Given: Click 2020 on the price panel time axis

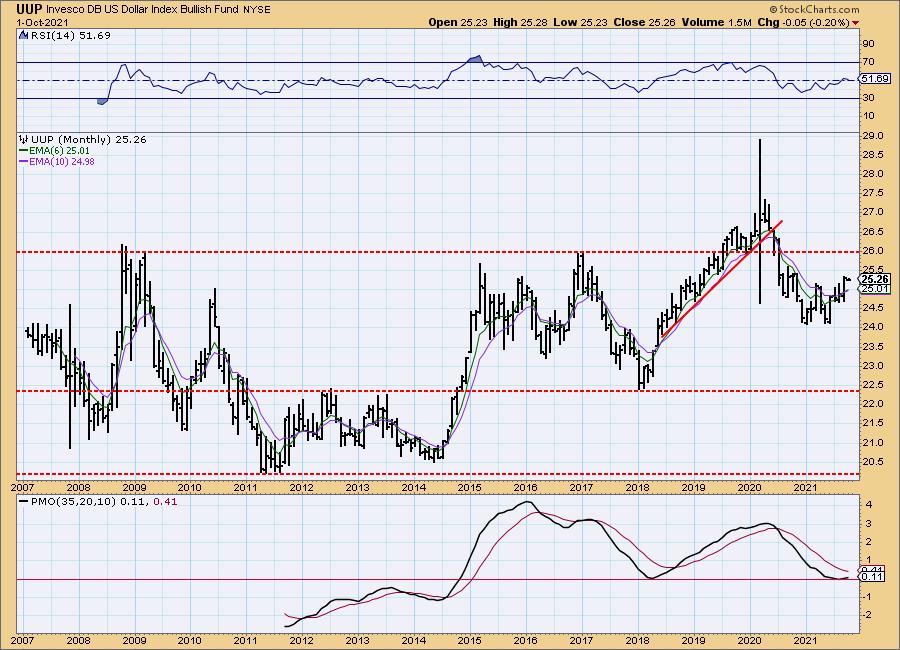Looking at the screenshot, I should click(749, 488).
